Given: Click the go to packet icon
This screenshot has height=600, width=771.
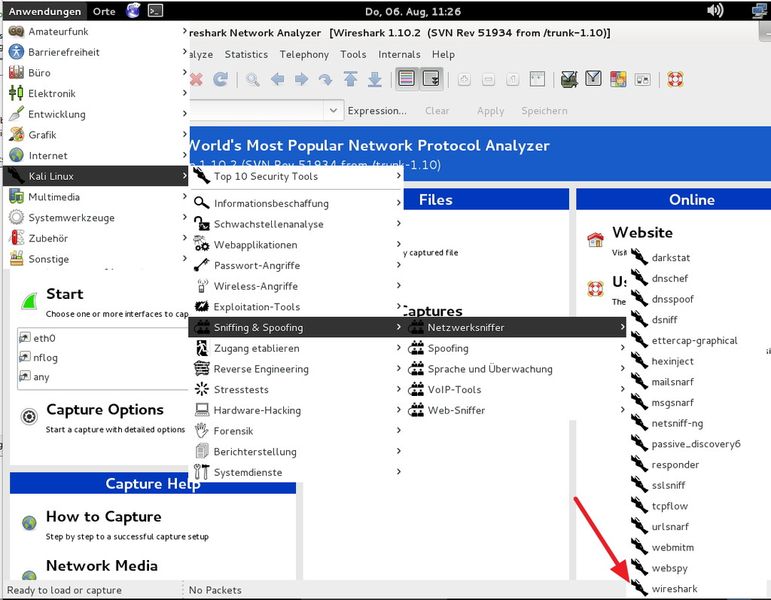Looking at the screenshot, I should pyautogui.click(x=325, y=79).
